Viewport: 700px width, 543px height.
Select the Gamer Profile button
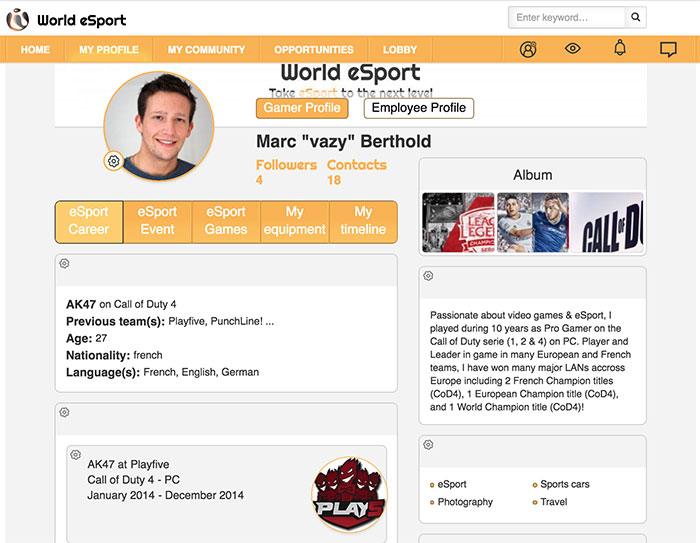pyautogui.click(x=302, y=108)
